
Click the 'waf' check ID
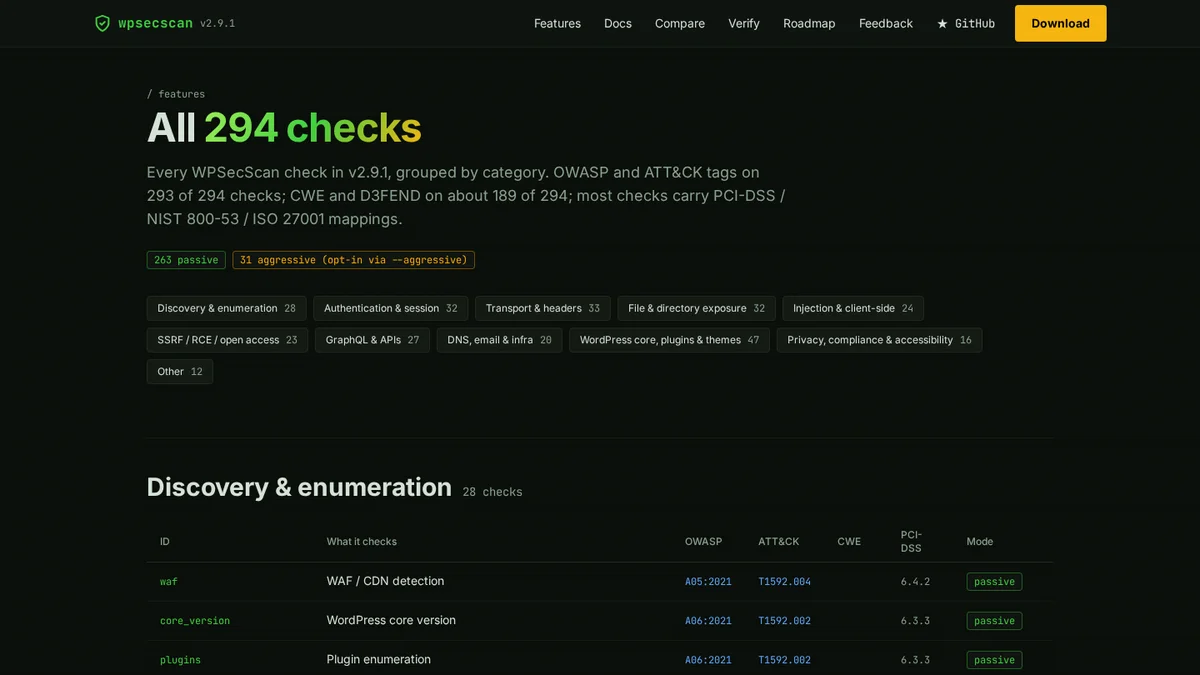pyautogui.click(x=169, y=581)
